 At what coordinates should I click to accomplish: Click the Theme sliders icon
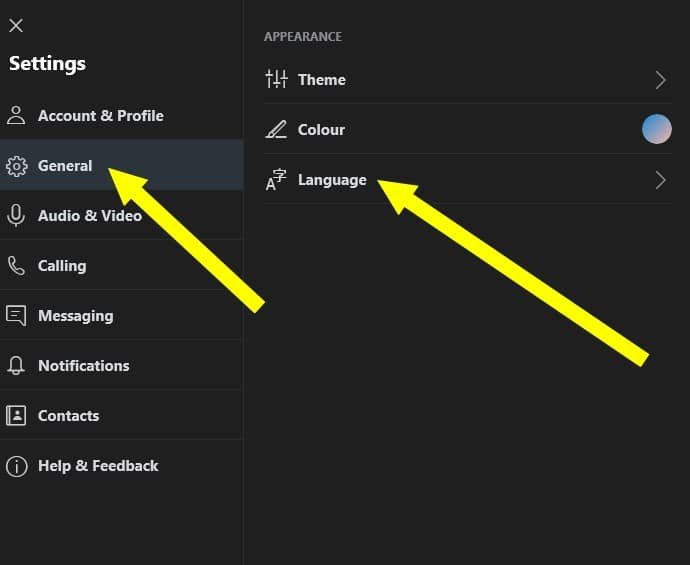click(x=276, y=79)
